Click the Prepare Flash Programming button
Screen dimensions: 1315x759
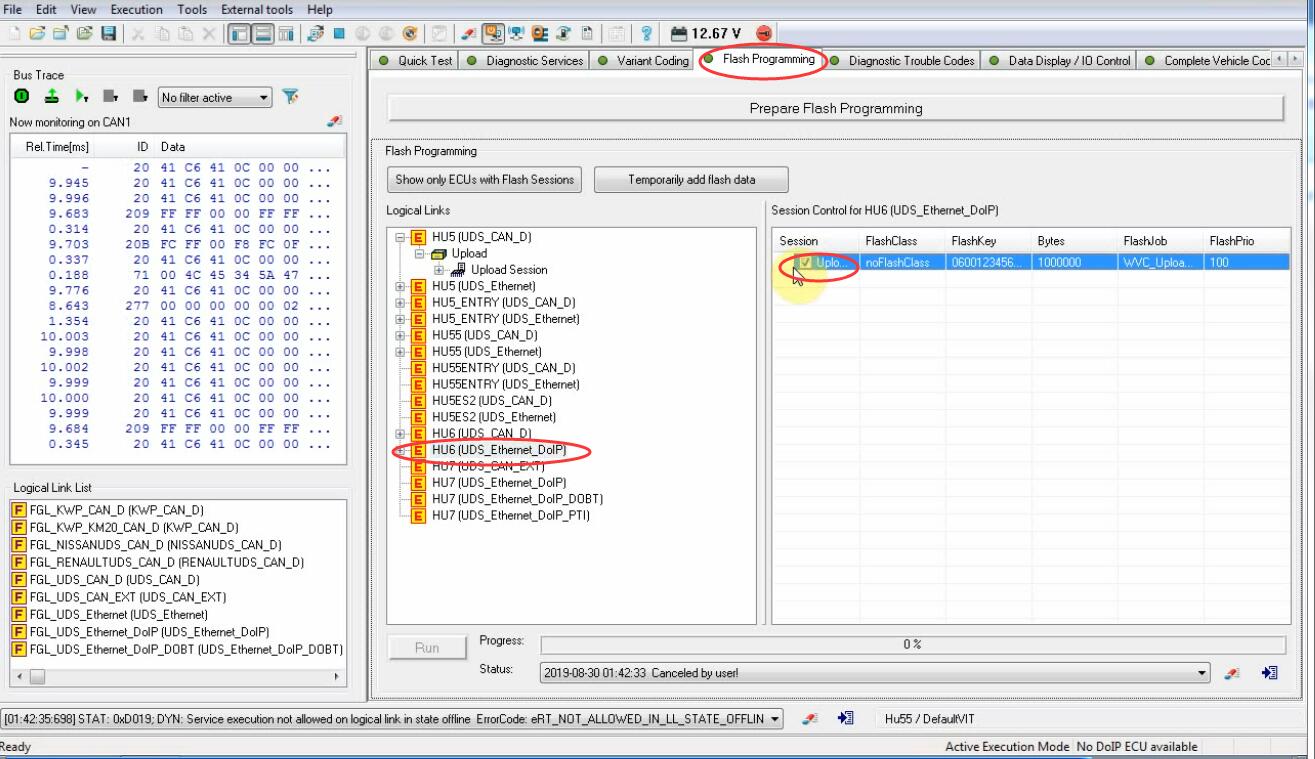coord(835,108)
